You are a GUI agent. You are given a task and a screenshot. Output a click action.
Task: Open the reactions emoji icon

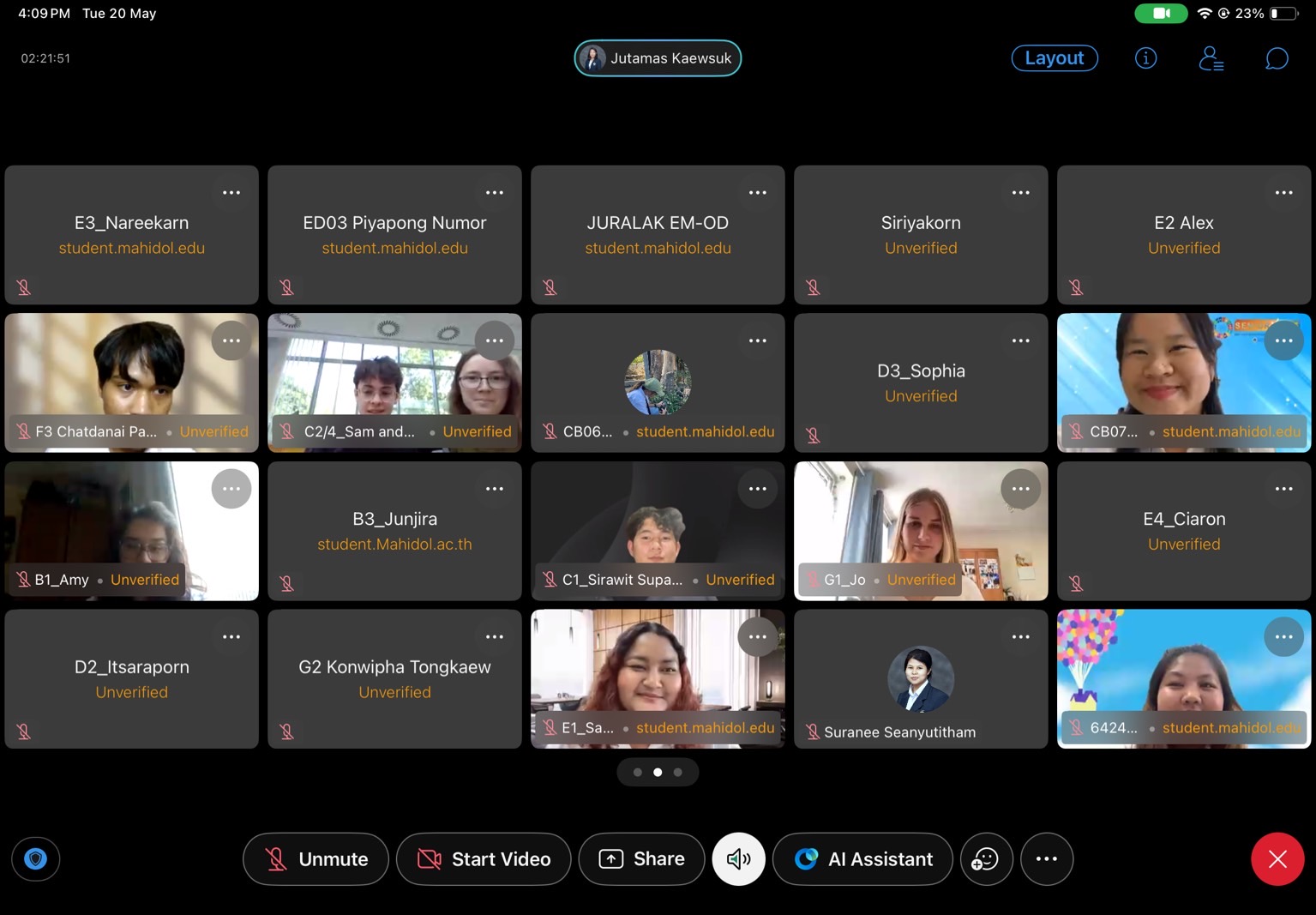click(986, 858)
